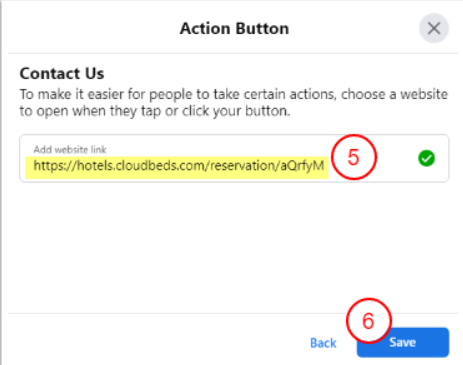The height and width of the screenshot is (365, 463).
Task: Click the red circled number 6
Action: (368, 320)
